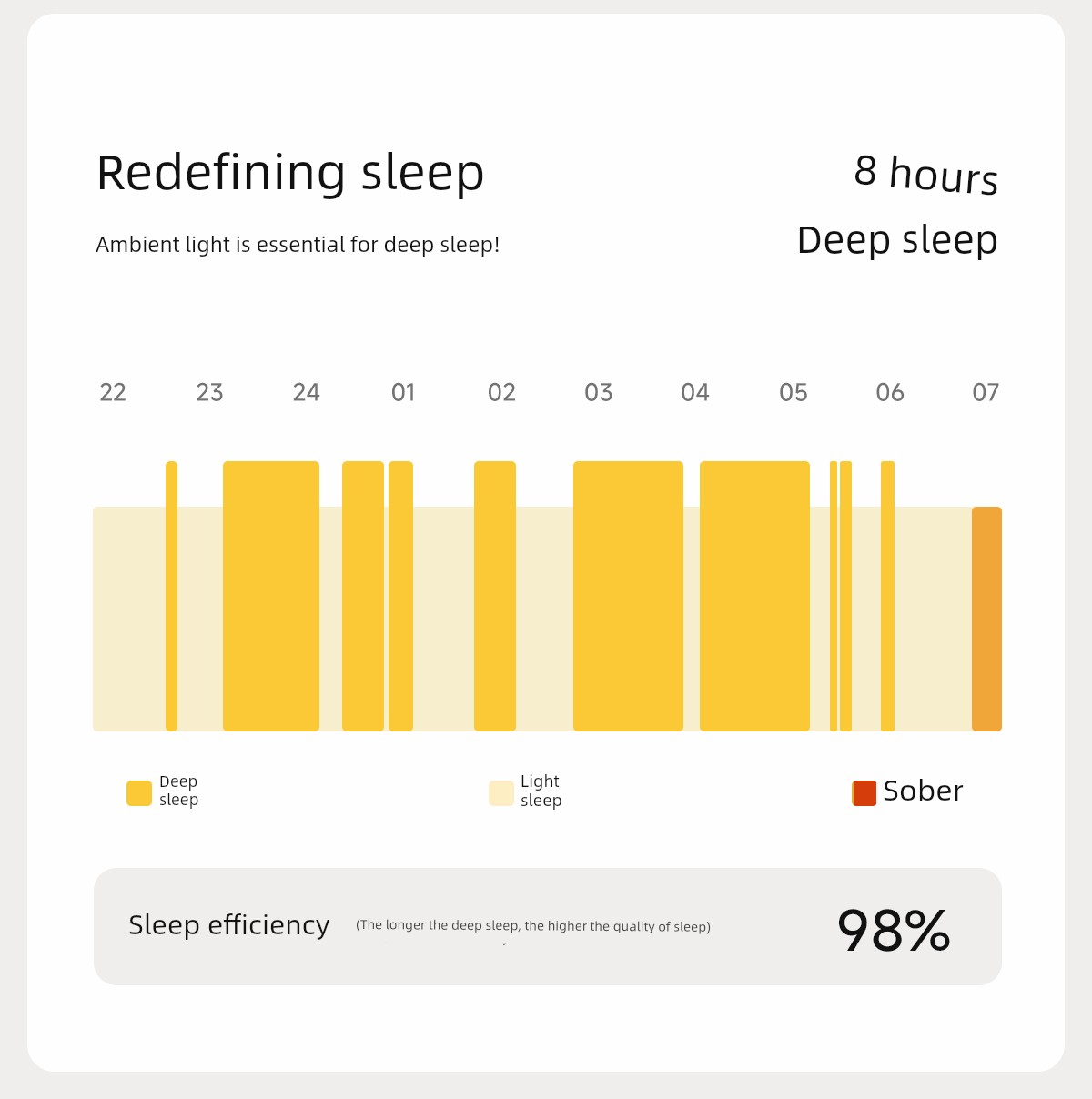Click the red Sober legend swatch
Viewport: 1092px width, 1099px height.
[864, 793]
